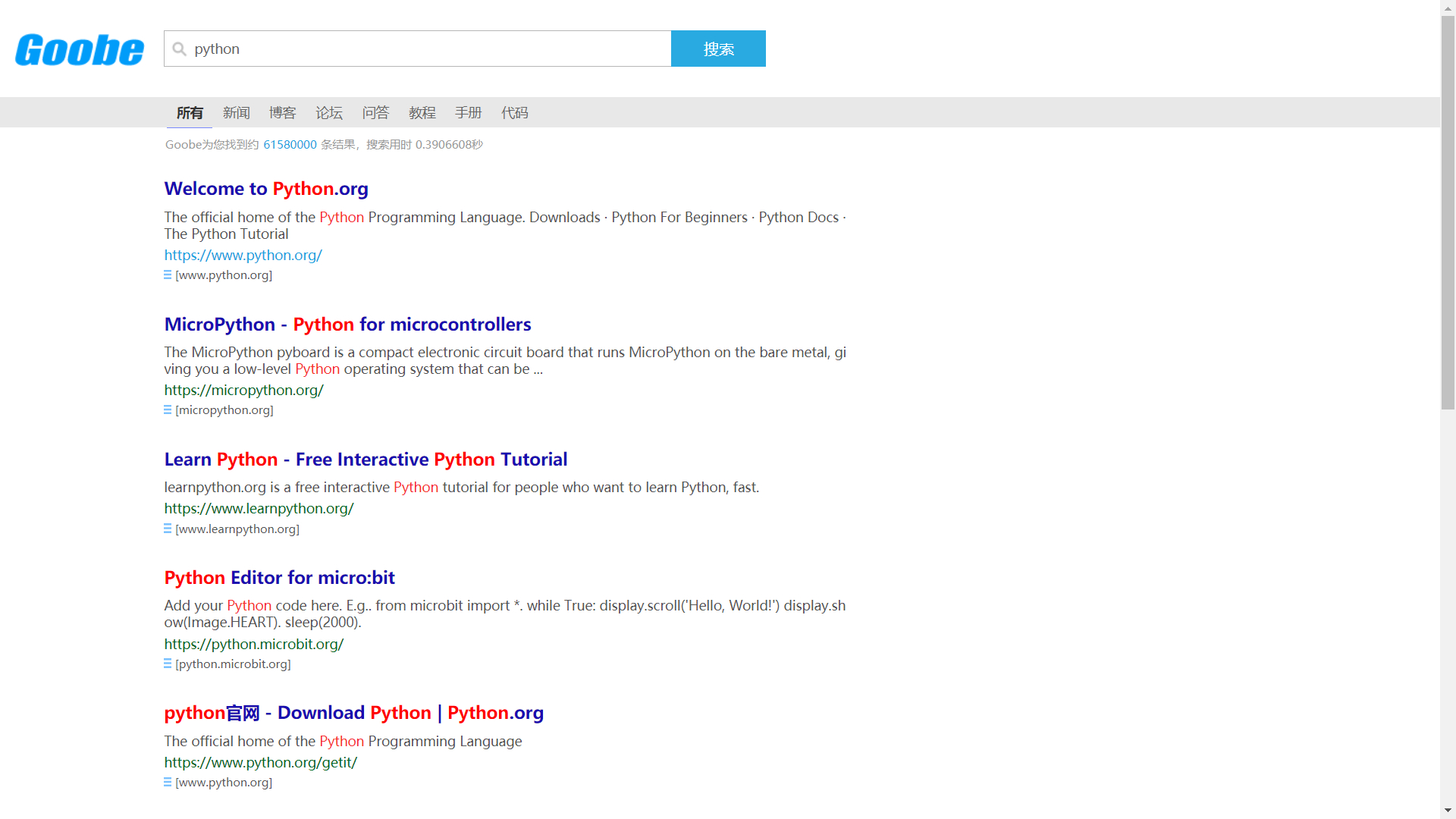This screenshot has height=819, width=1456.
Task: Open Learn Python Free Interactive Tutorial title
Action: [x=366, y=459]
